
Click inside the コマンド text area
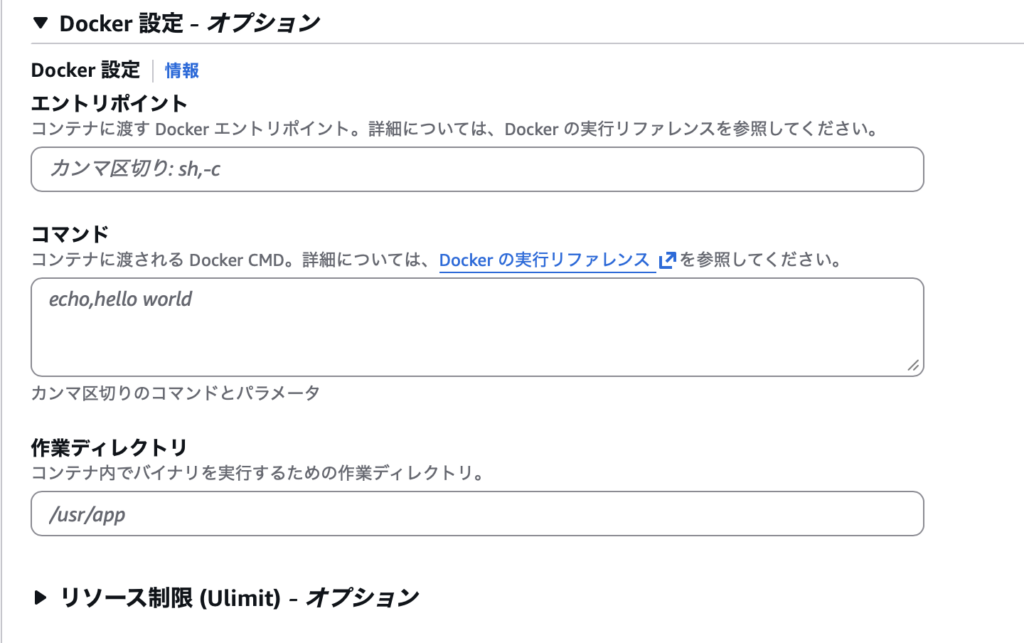[x=477, y=327]
